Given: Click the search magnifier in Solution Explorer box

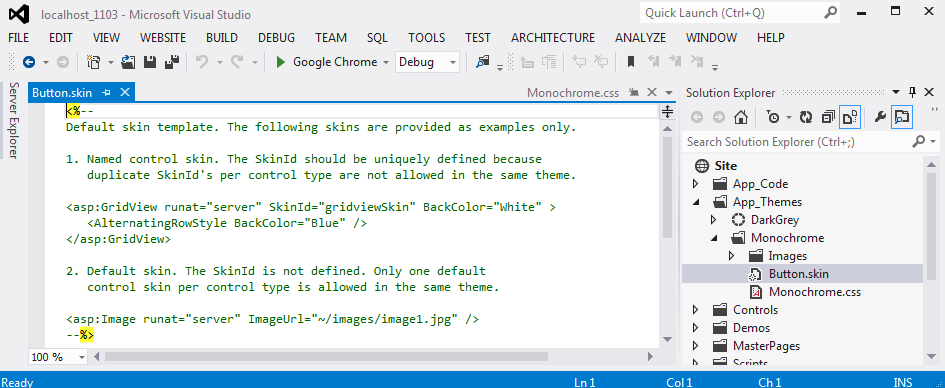Looking at the screenshot, I should 918,142.
